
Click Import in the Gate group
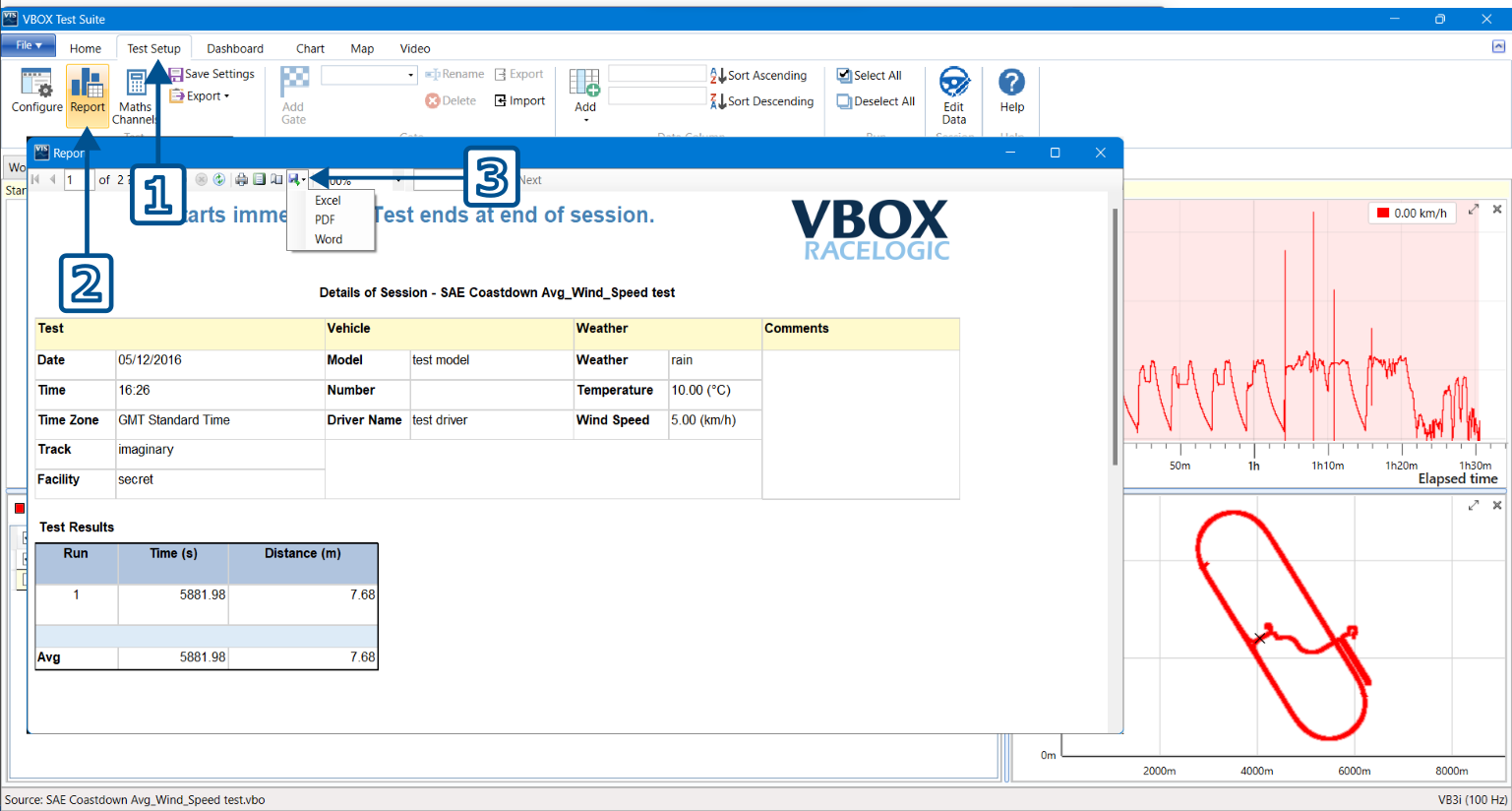(x=519, y=100)
